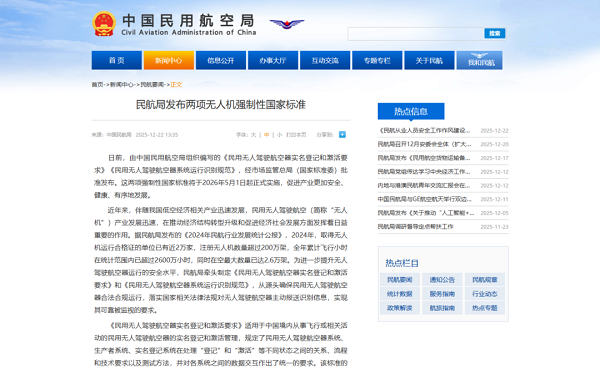Screen dimensions: 600x369
Task: Open hot item 民航局调研督导定点帮扶工作
Action: pyautogui.click(x=416, y=227)
